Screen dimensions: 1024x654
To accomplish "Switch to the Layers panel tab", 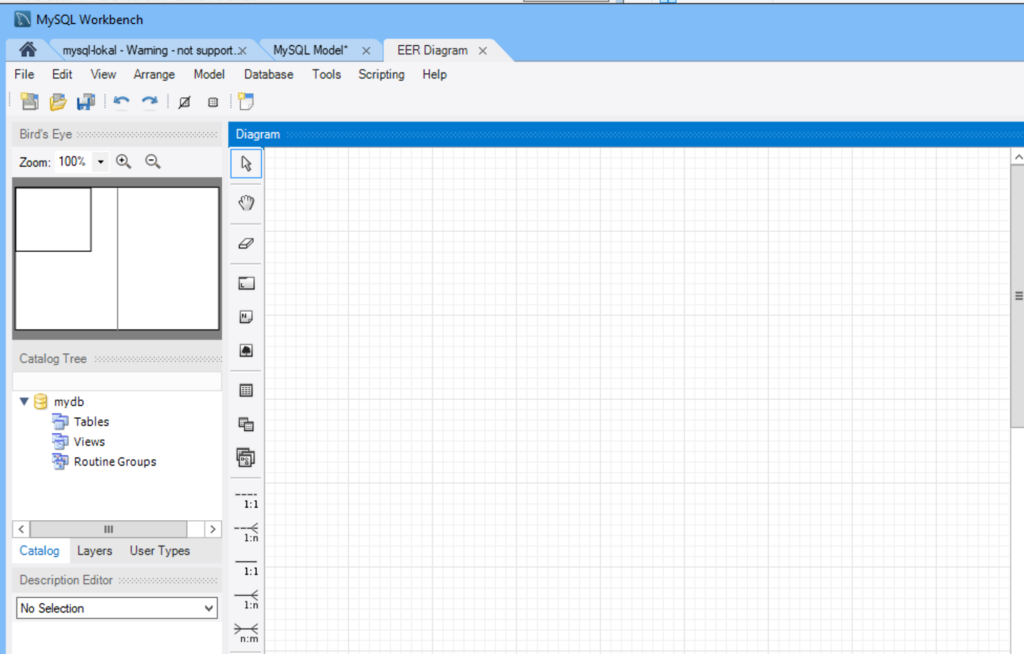I will tap(95, 551).
